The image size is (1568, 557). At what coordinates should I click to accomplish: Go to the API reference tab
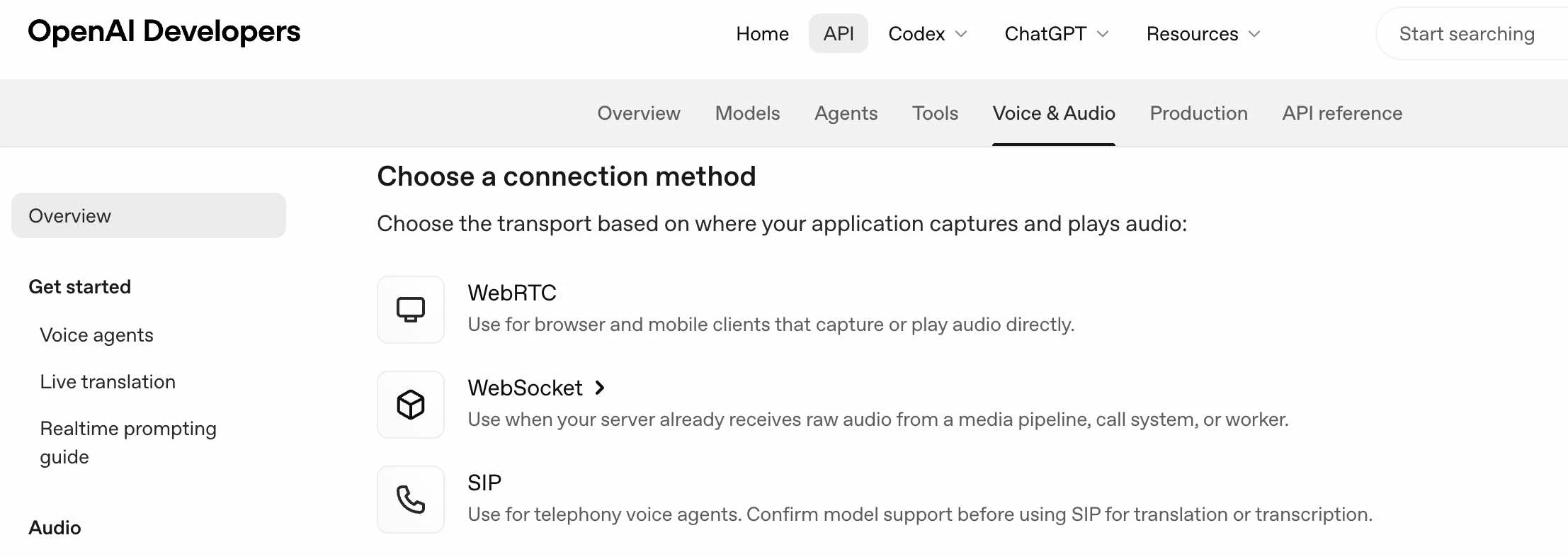pyautogui.click(x=1342, y=113)
